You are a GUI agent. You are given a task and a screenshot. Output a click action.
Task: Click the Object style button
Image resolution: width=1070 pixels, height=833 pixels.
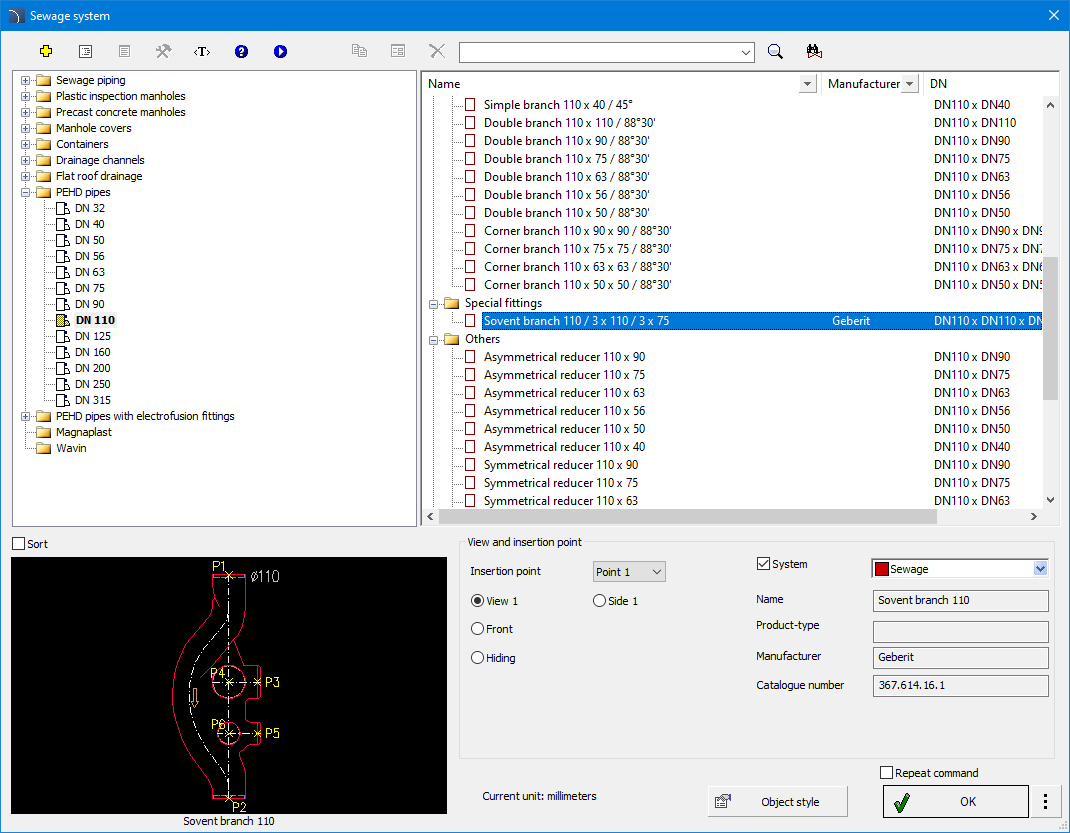tap(777, 801)
